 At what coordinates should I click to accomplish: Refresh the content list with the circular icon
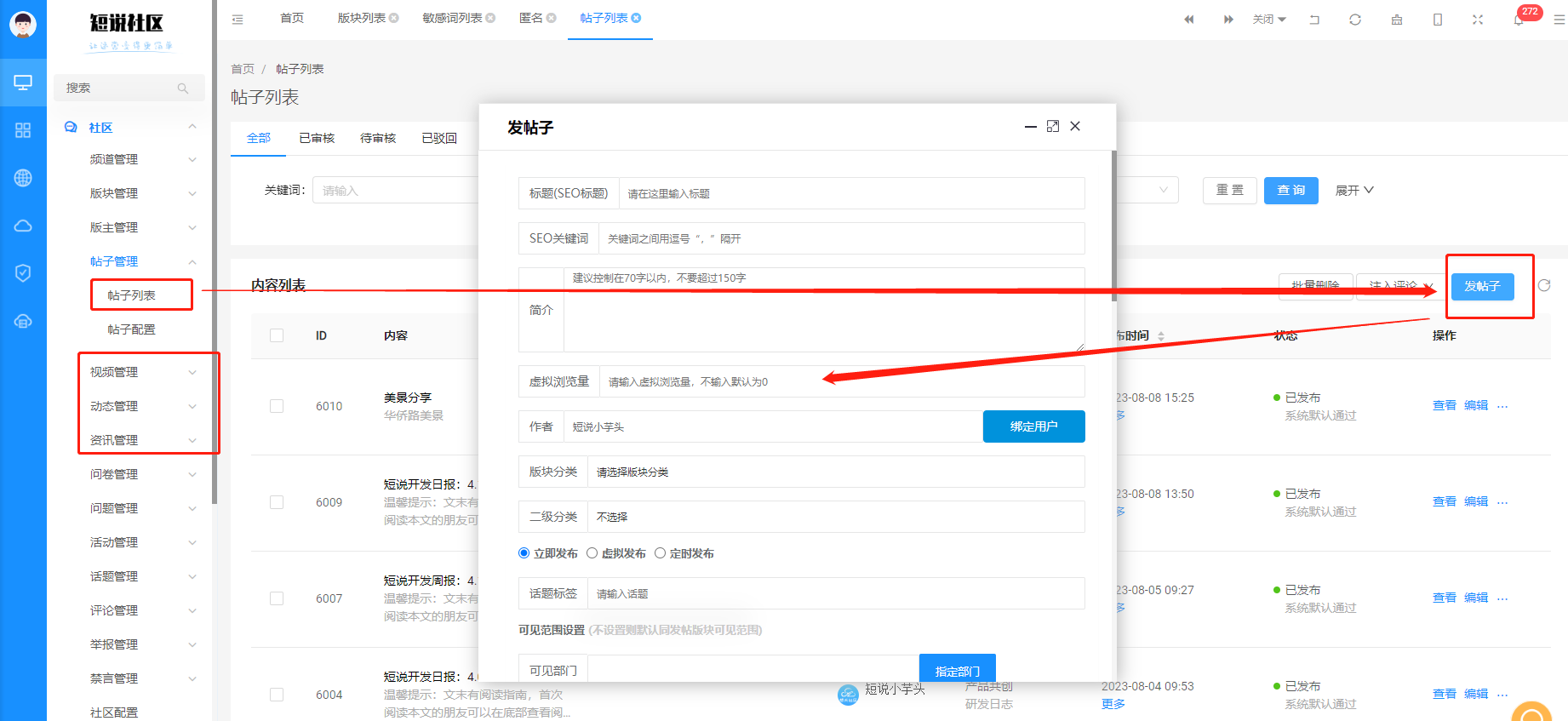coord(1544,285)
